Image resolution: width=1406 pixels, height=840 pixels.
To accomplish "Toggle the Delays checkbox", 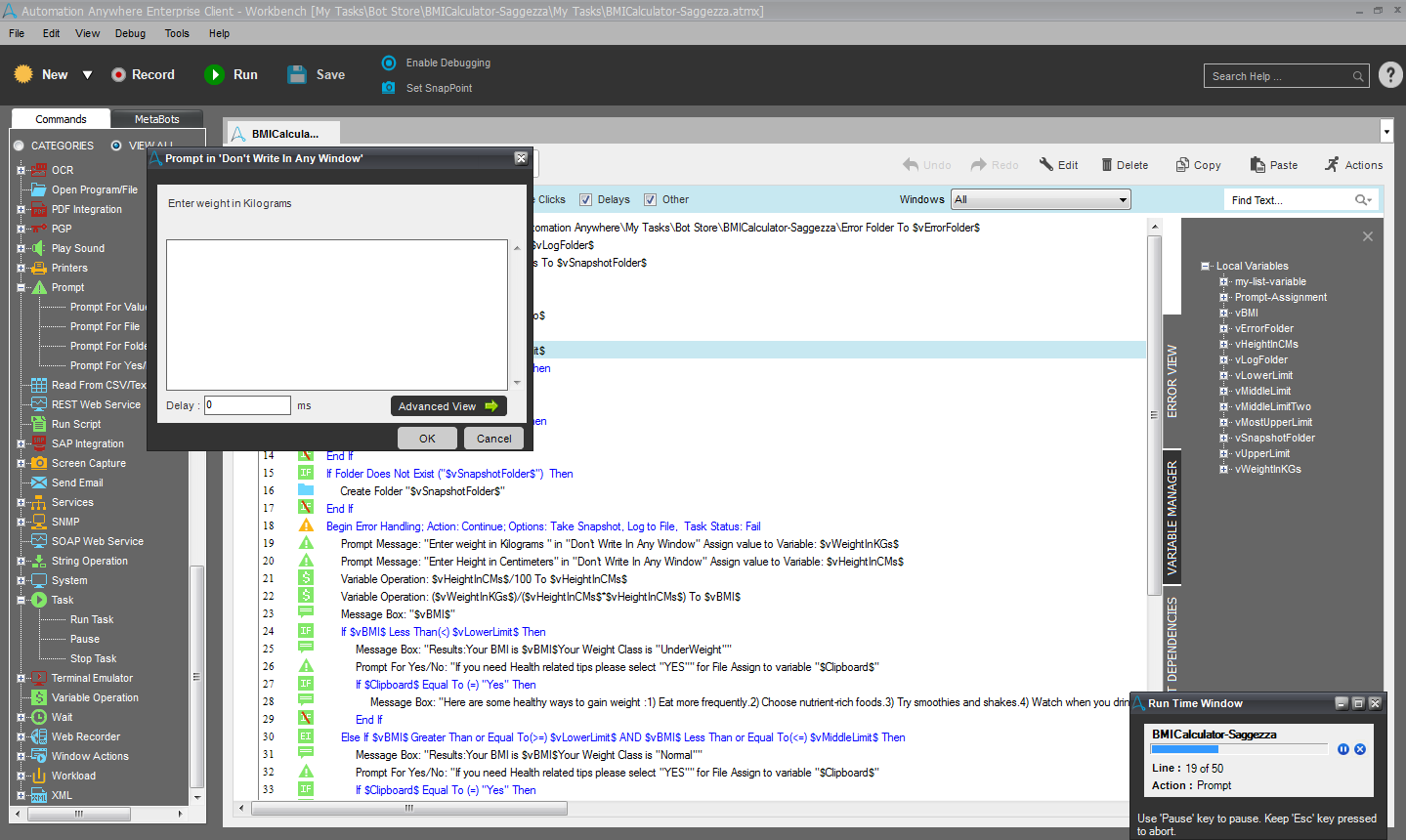I will point(586,199).
